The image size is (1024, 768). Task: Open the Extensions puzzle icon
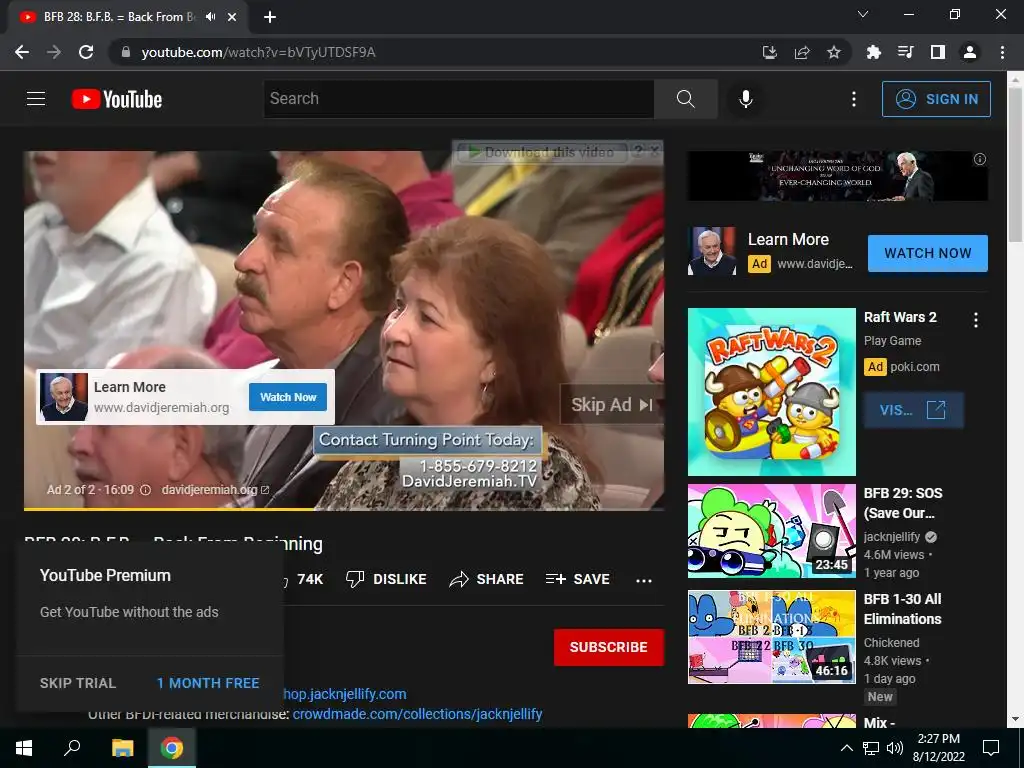(873, 52)
